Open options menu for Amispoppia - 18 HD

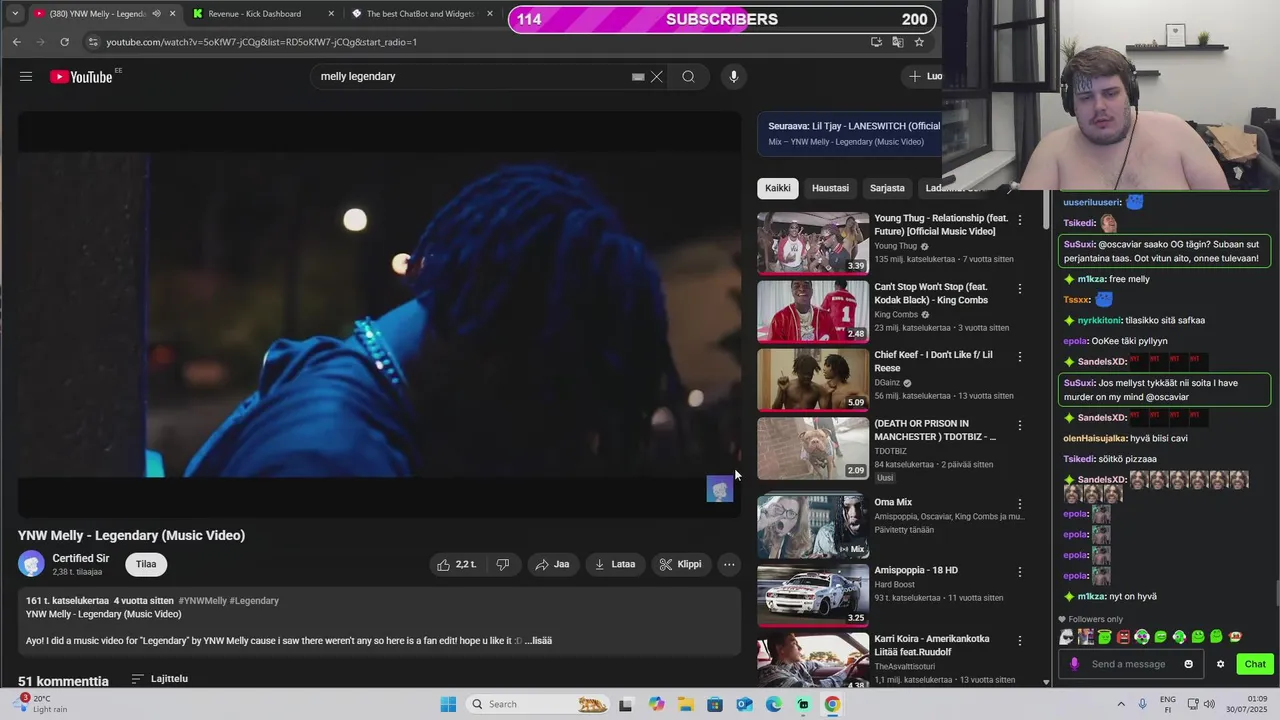tap(1020, 572)
